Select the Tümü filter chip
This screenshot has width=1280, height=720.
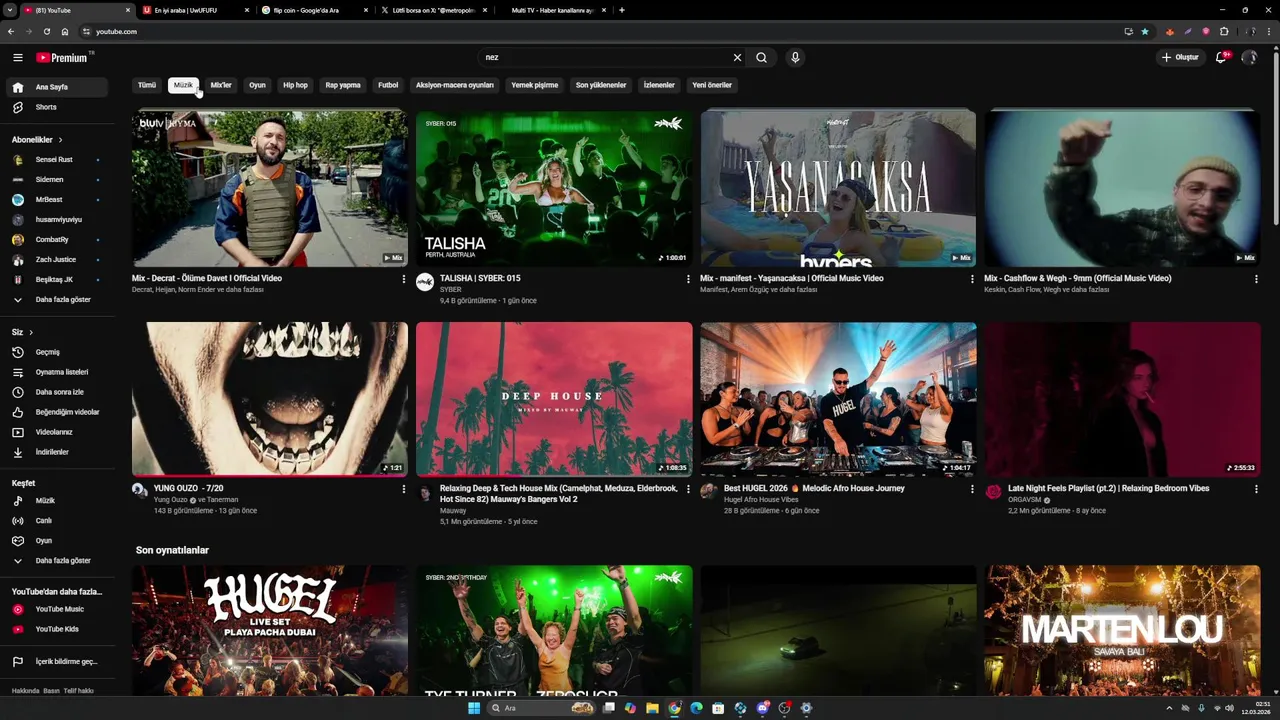(x=147, y=85)
